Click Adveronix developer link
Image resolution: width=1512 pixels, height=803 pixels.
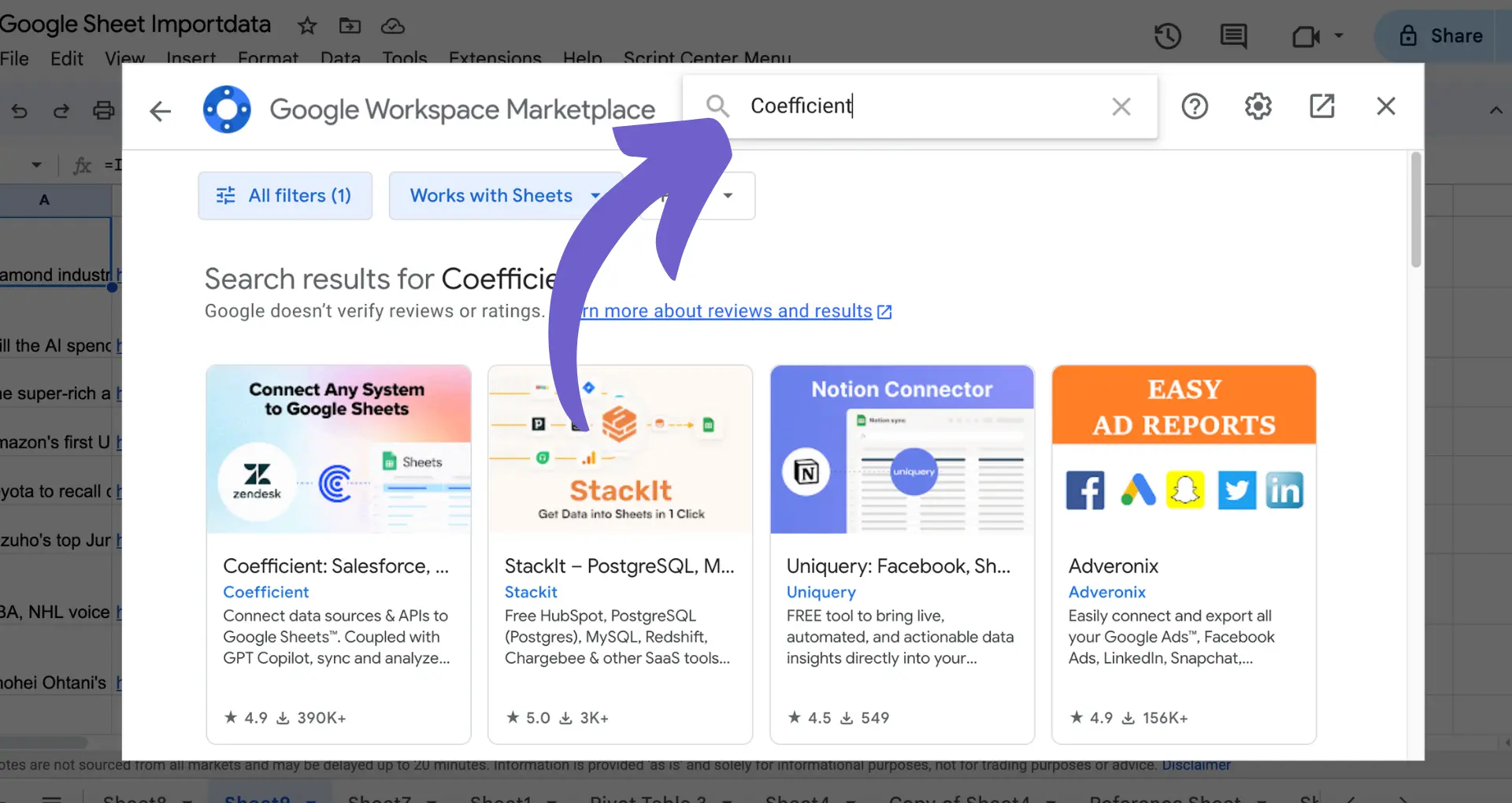click(1107, 592)
